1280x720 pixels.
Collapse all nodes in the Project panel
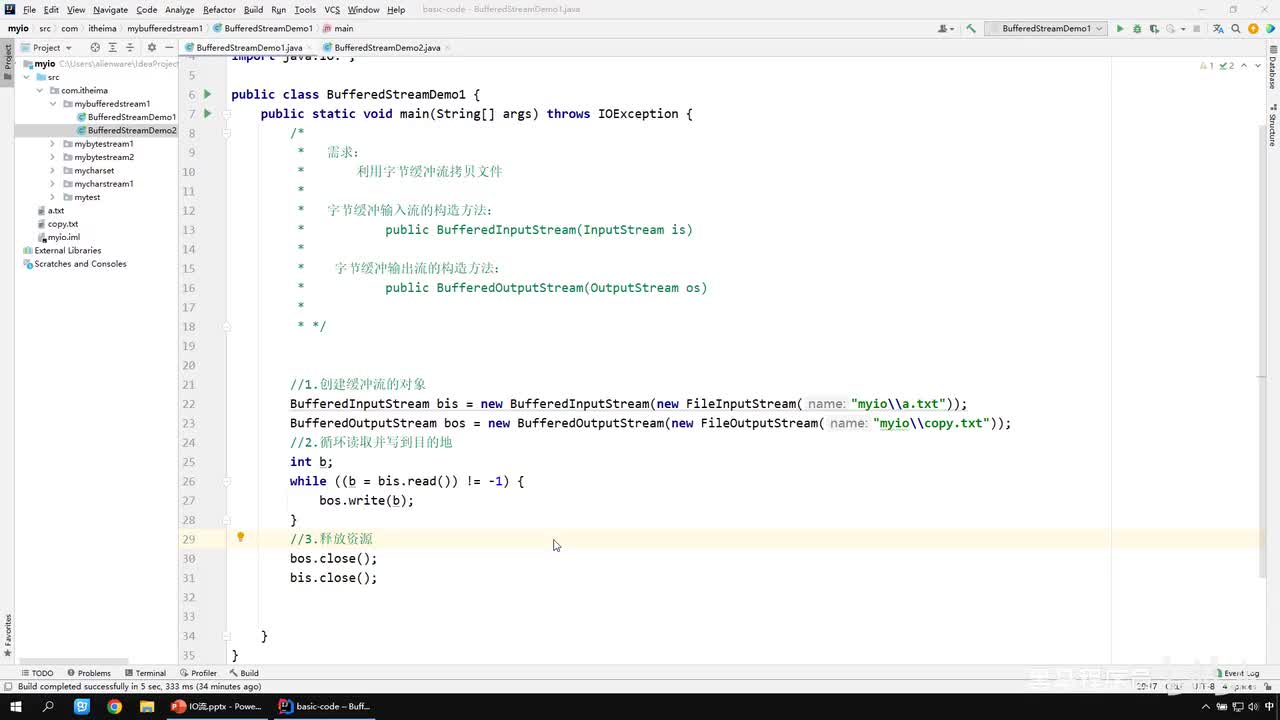[130, 47]
